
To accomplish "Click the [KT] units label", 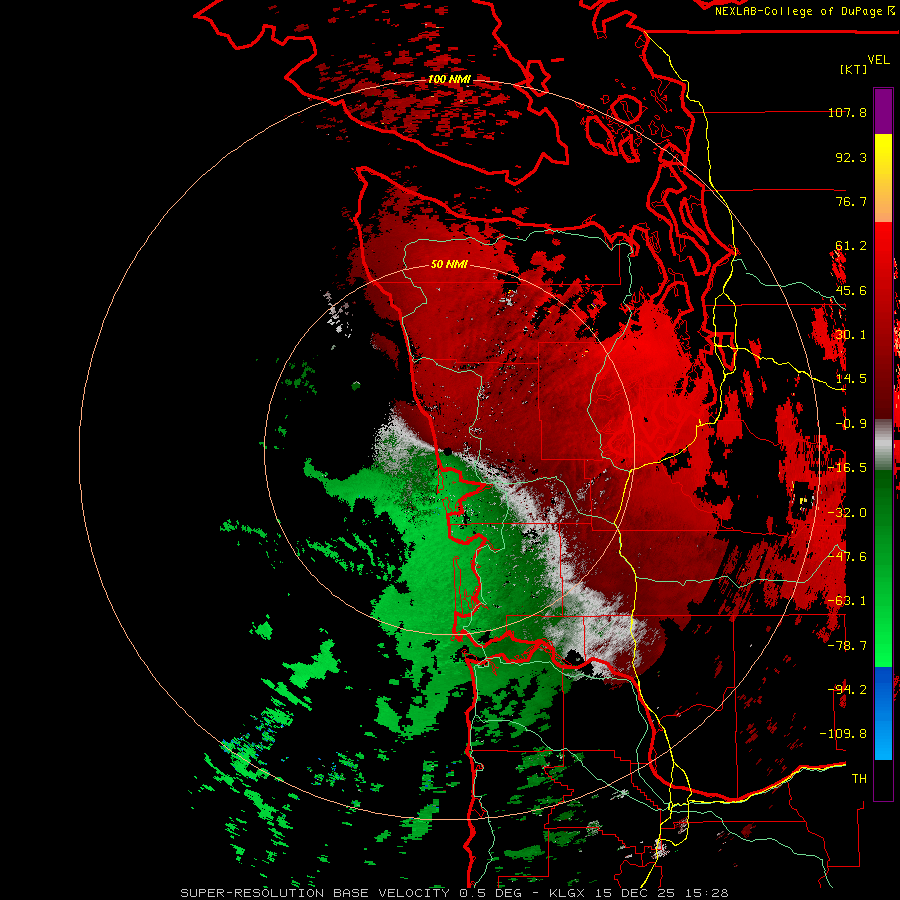I will (x=854, y=69).
